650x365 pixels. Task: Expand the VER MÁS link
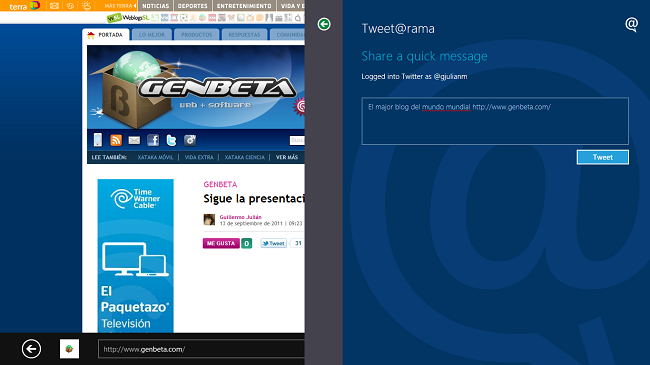click(x=287, y=157)
